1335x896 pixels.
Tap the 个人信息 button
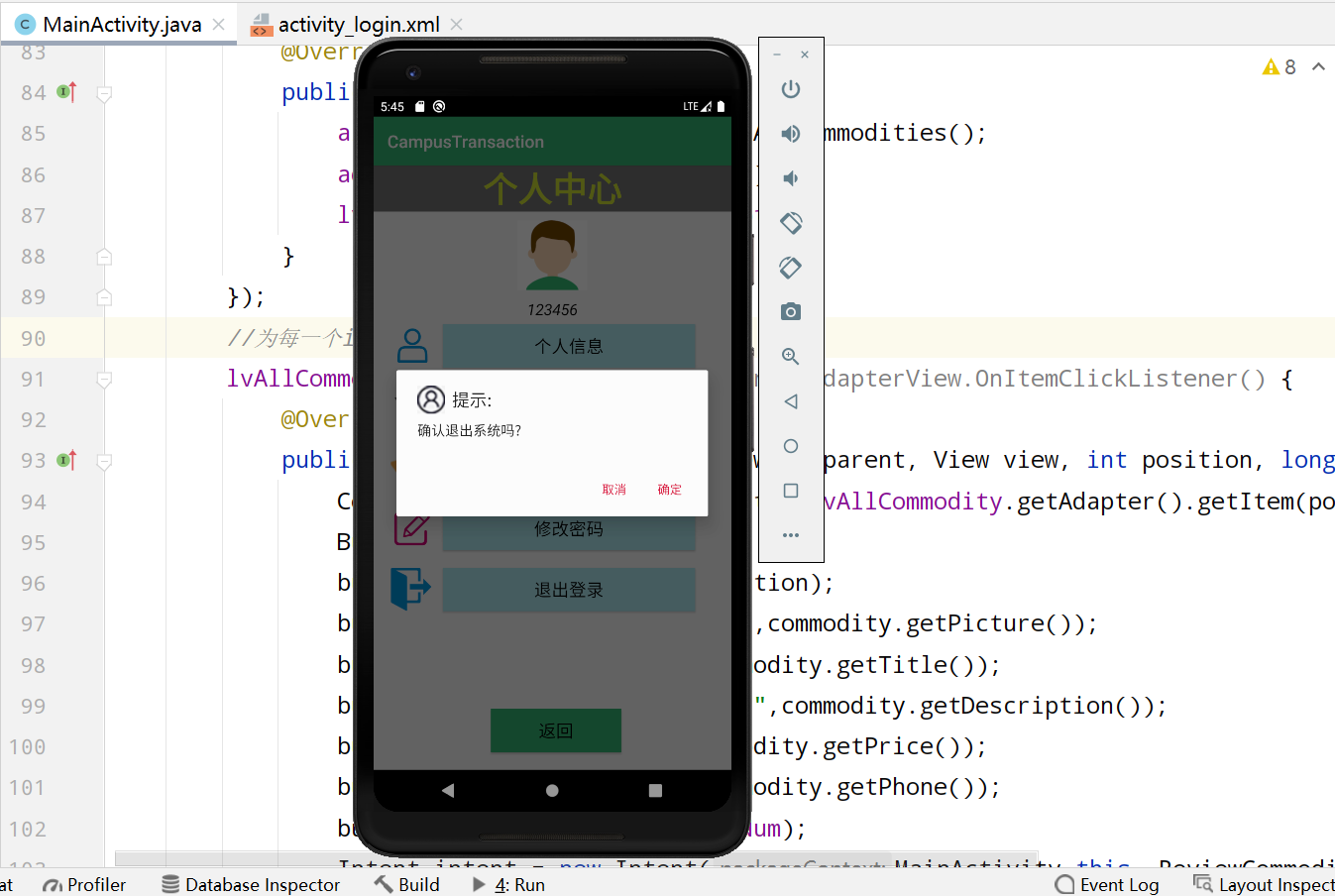[x=569, y=346]
